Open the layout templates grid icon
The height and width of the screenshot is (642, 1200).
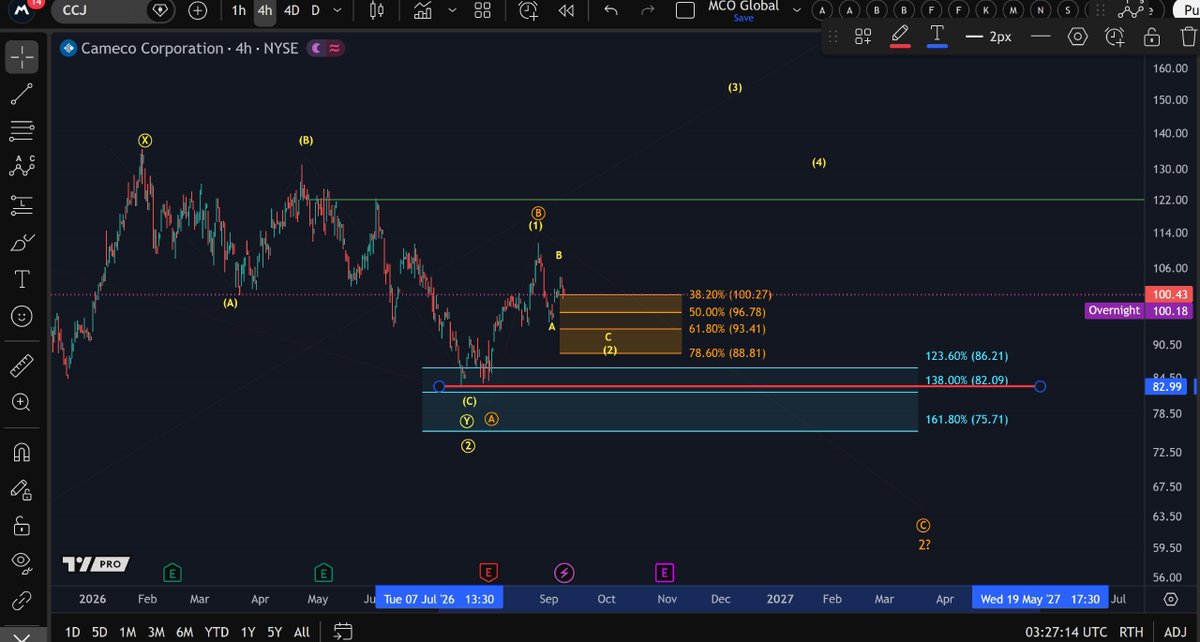[483, 11]
